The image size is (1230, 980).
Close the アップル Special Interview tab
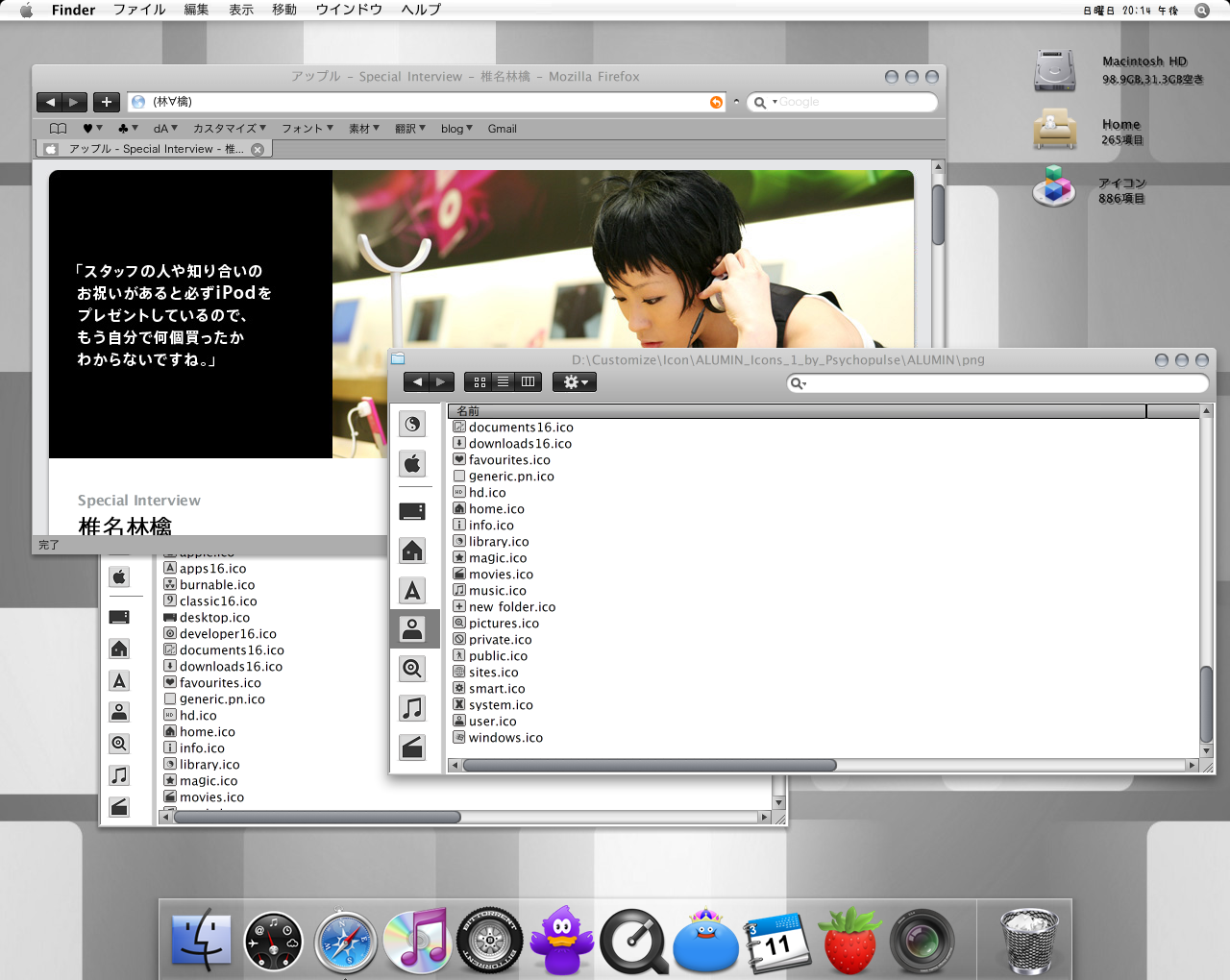(258, 150)
